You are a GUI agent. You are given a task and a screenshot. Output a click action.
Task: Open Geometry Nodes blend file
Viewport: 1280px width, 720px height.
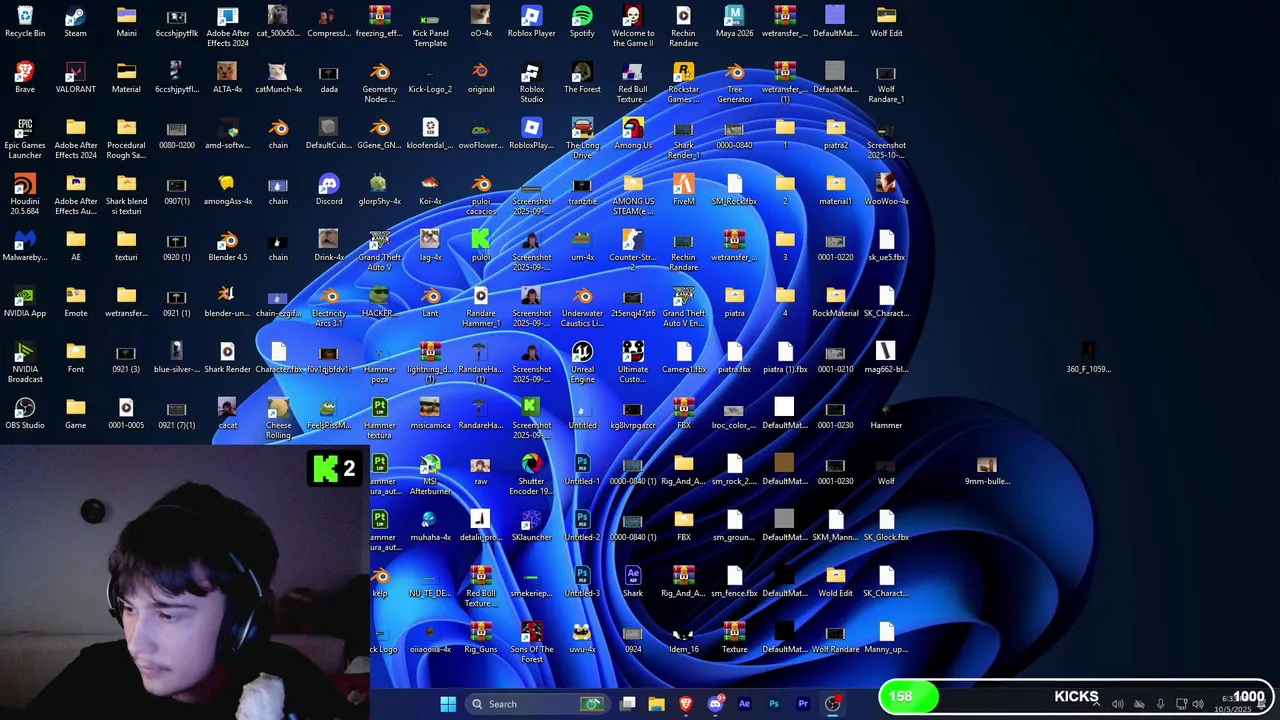pos(380,83)
